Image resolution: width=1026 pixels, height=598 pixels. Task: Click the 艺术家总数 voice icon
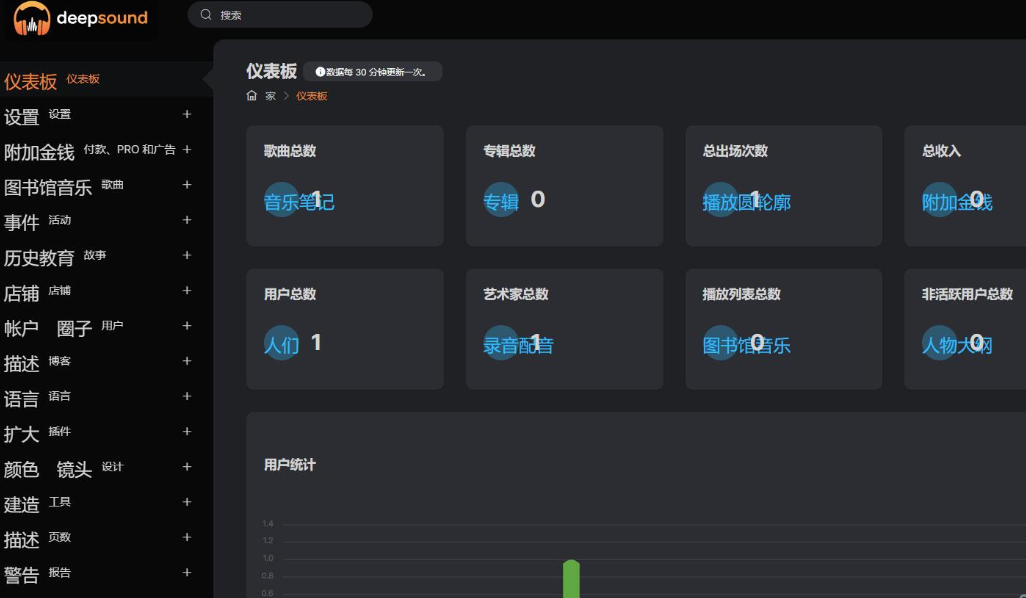[x=501, y=343]
